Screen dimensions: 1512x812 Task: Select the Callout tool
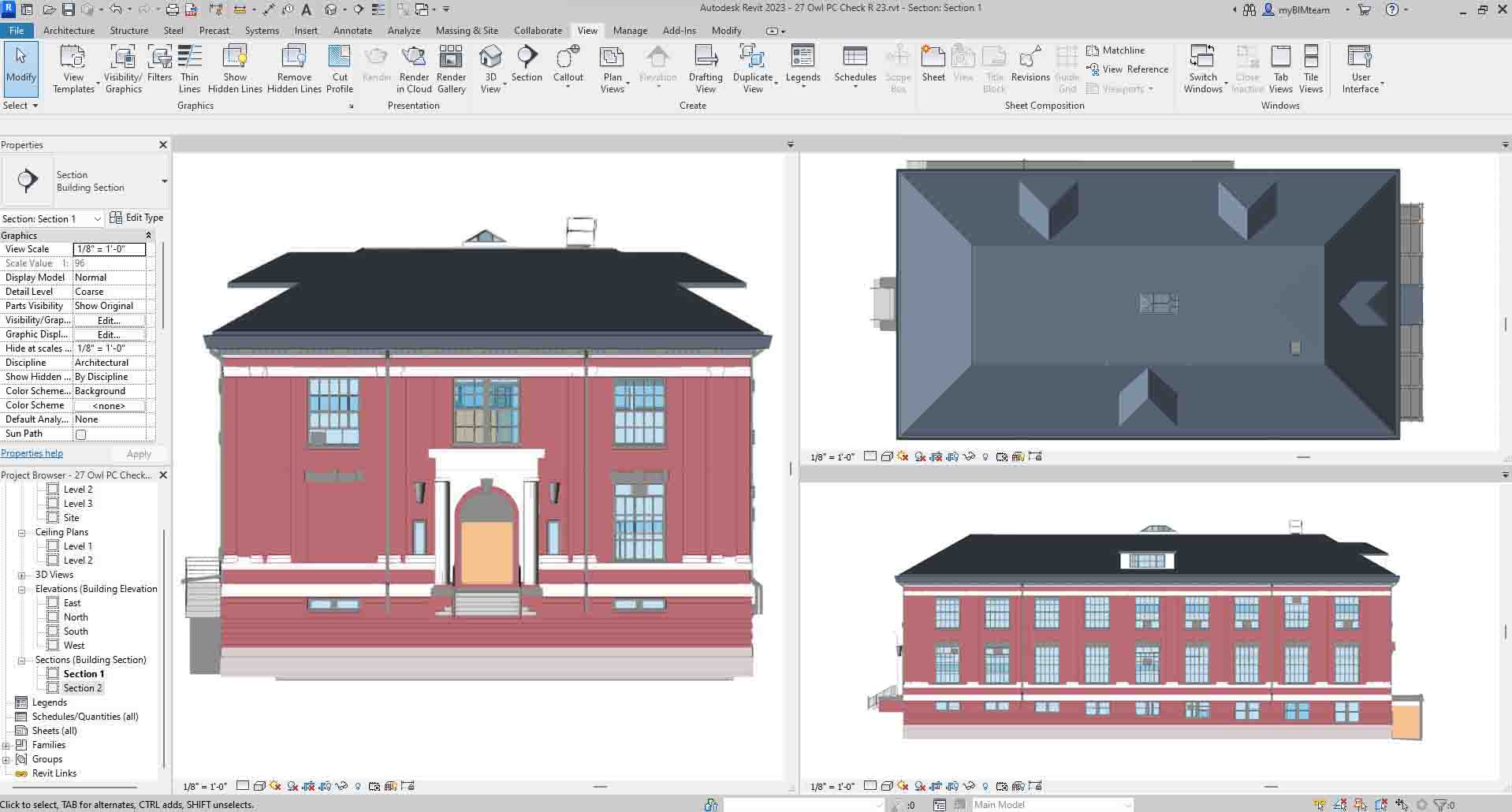[x=568, y=64]
